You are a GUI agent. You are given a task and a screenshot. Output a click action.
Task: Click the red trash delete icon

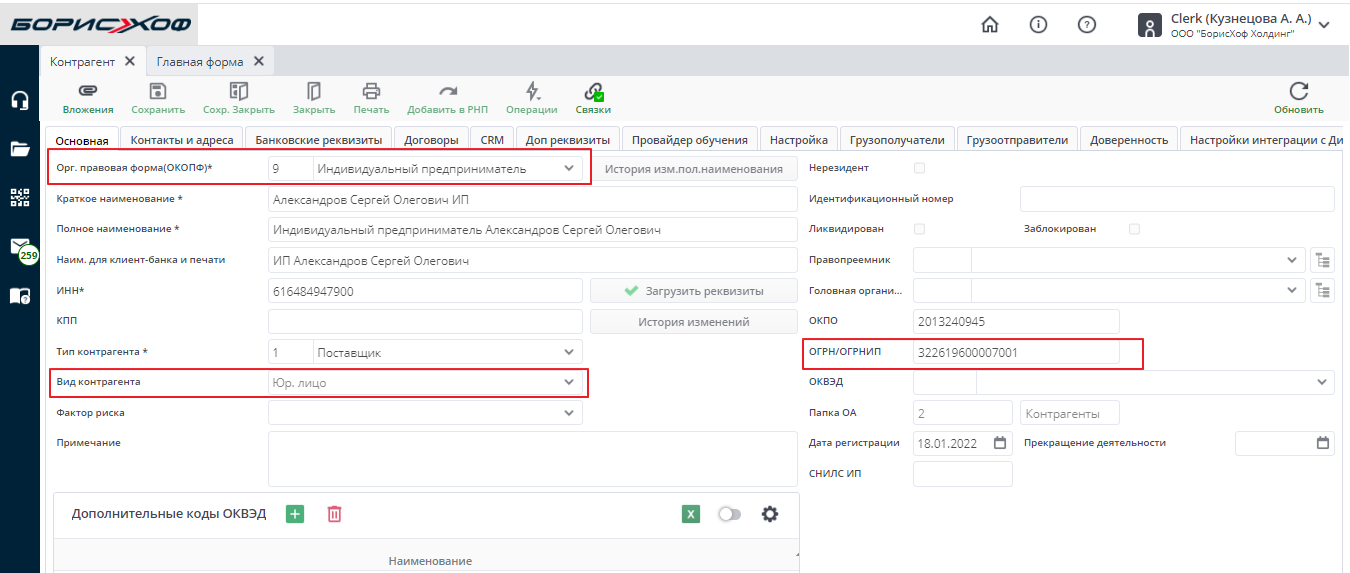335,514
